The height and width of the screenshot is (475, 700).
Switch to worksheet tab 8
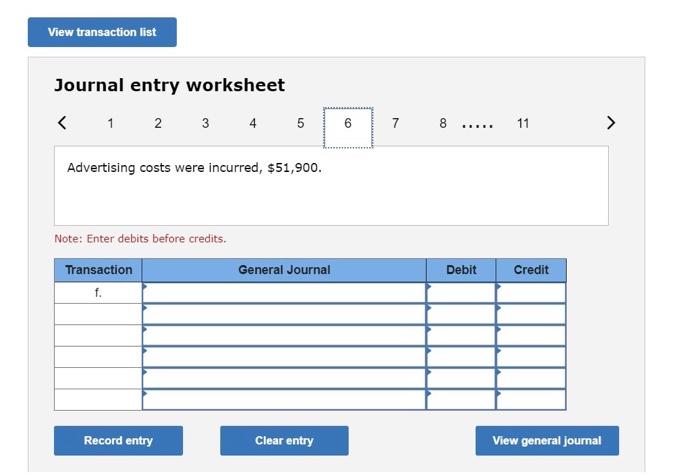point(443,123)
